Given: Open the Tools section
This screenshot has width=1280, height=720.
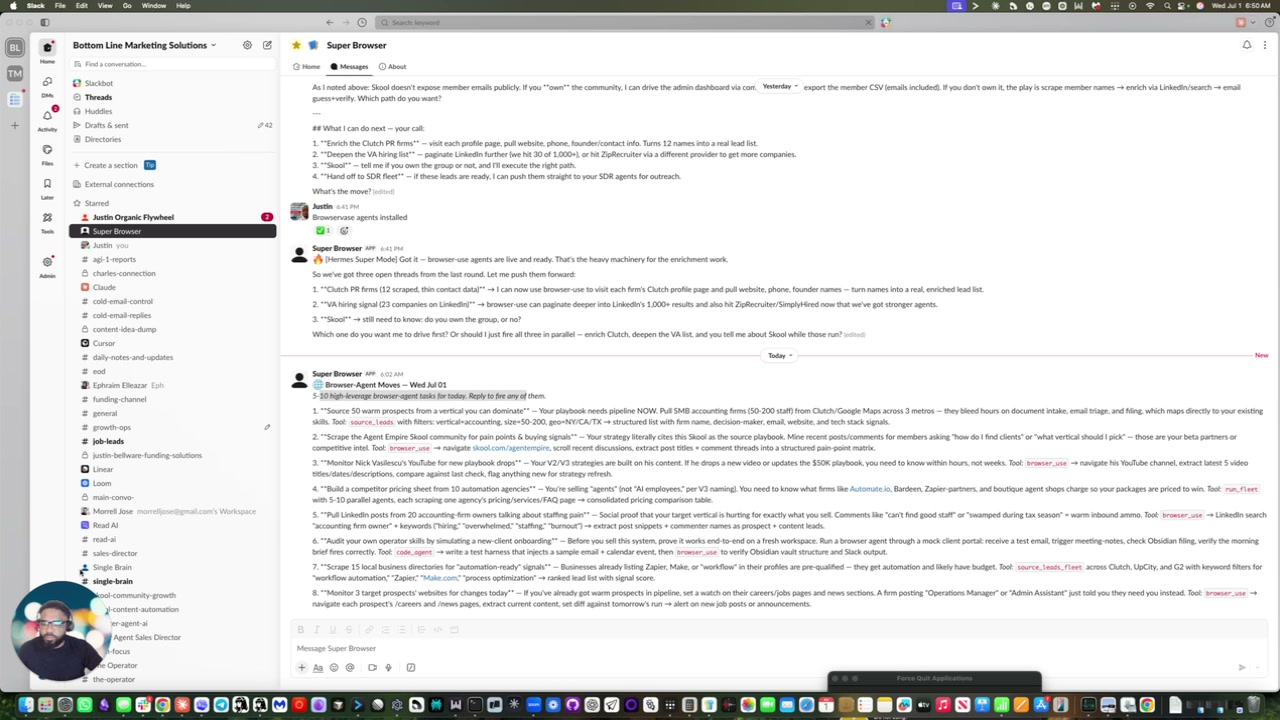Looking at the screenshot, I should (x=47, y=221).
